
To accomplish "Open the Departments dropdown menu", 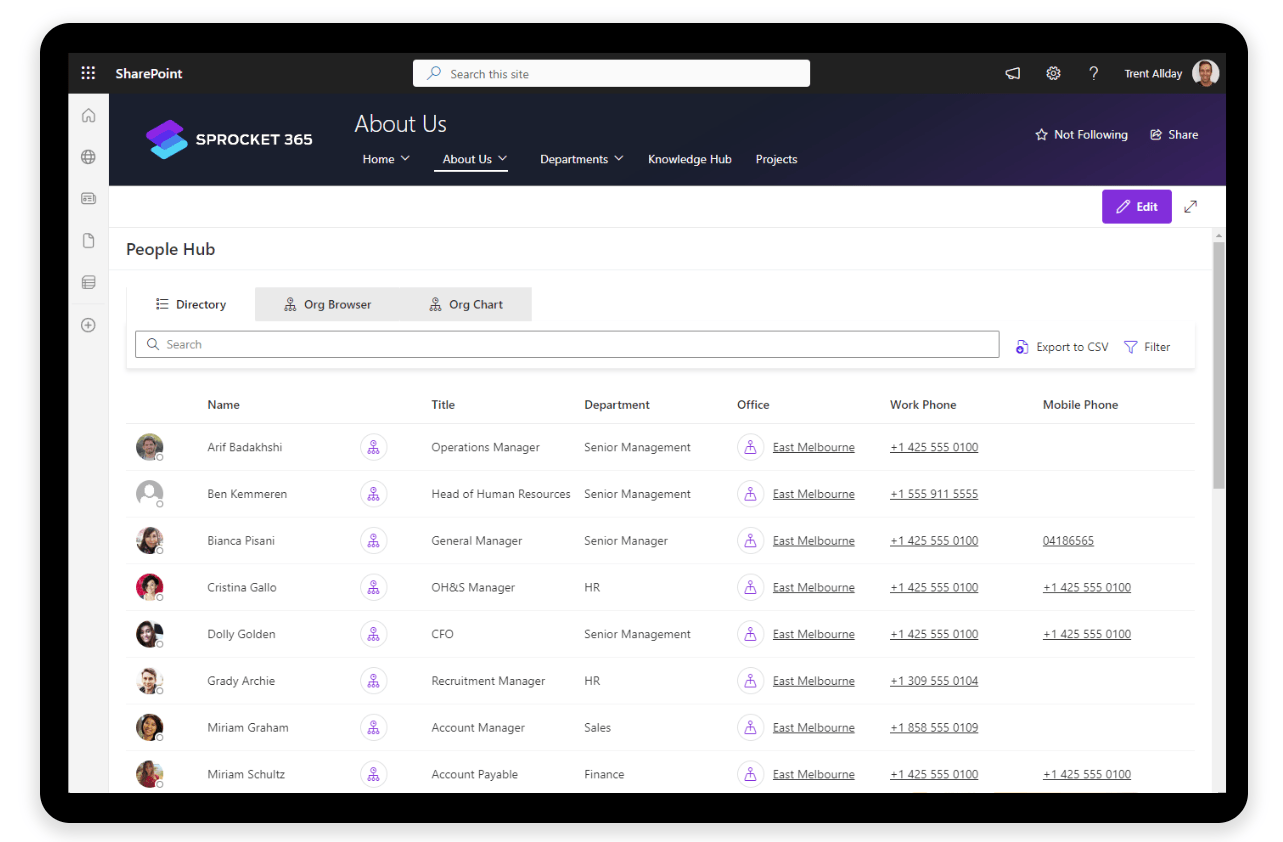I will tap(581, 159).
